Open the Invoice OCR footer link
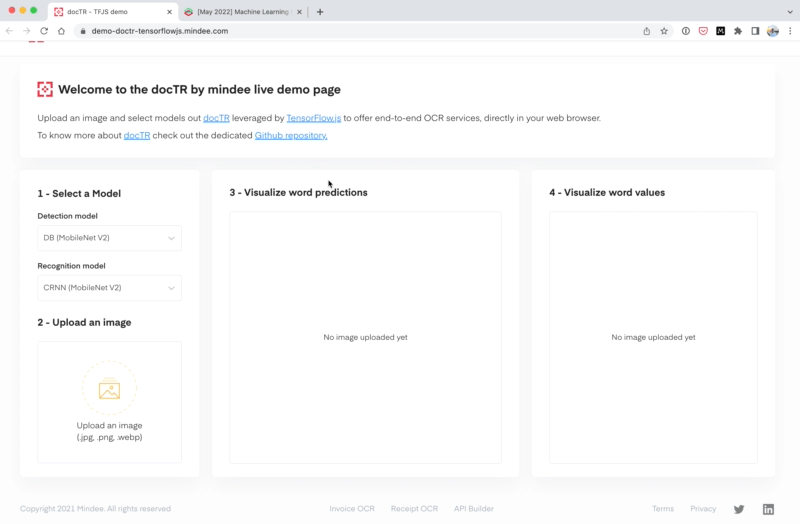 352,509
